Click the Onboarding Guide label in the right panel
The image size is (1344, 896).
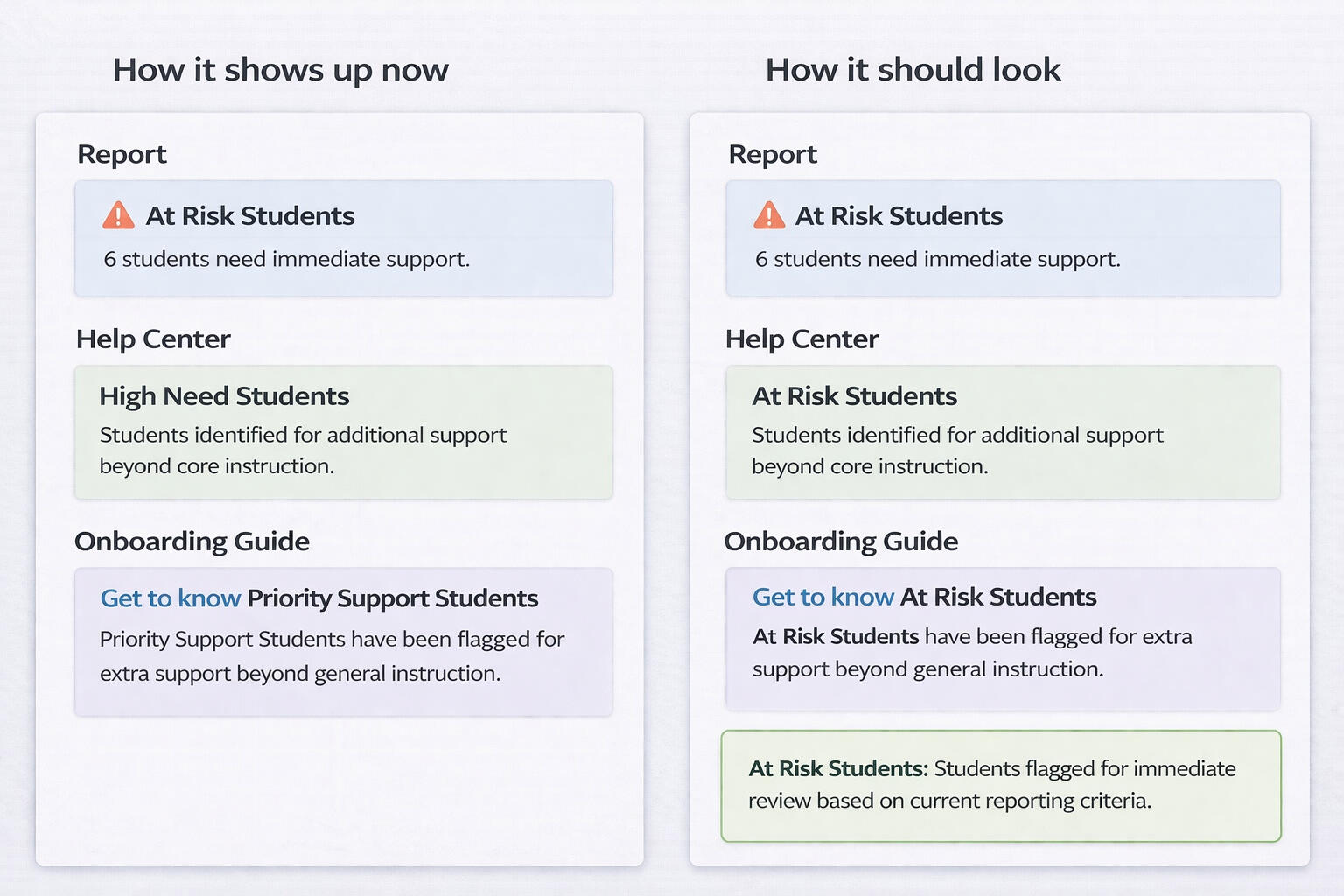click(841, 542)
